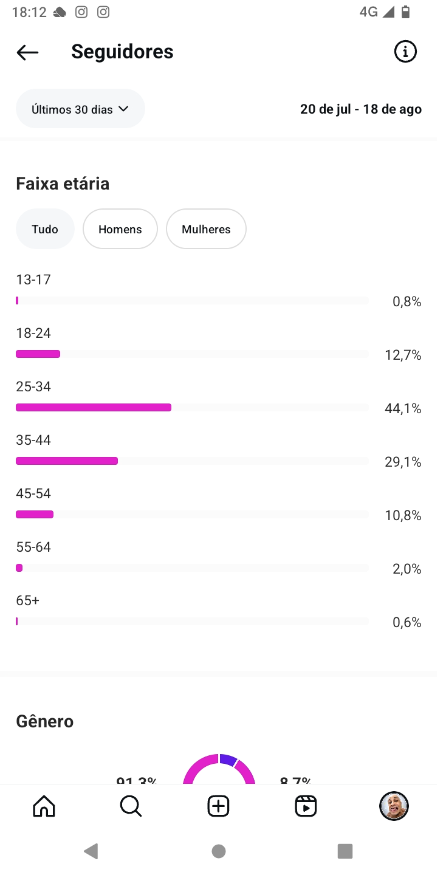Select the Homens age filter

click(x=120, y=229)
